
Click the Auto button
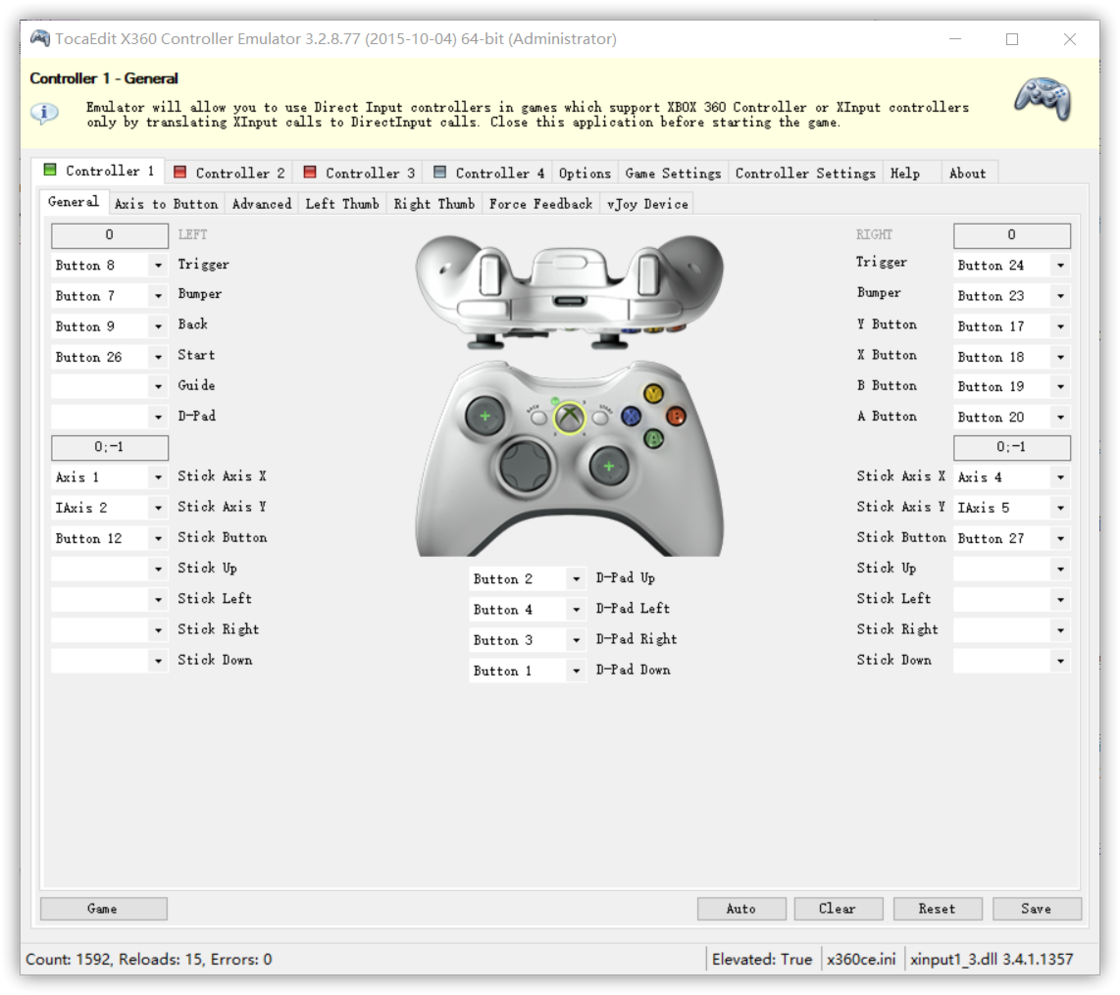coord(741,909)
